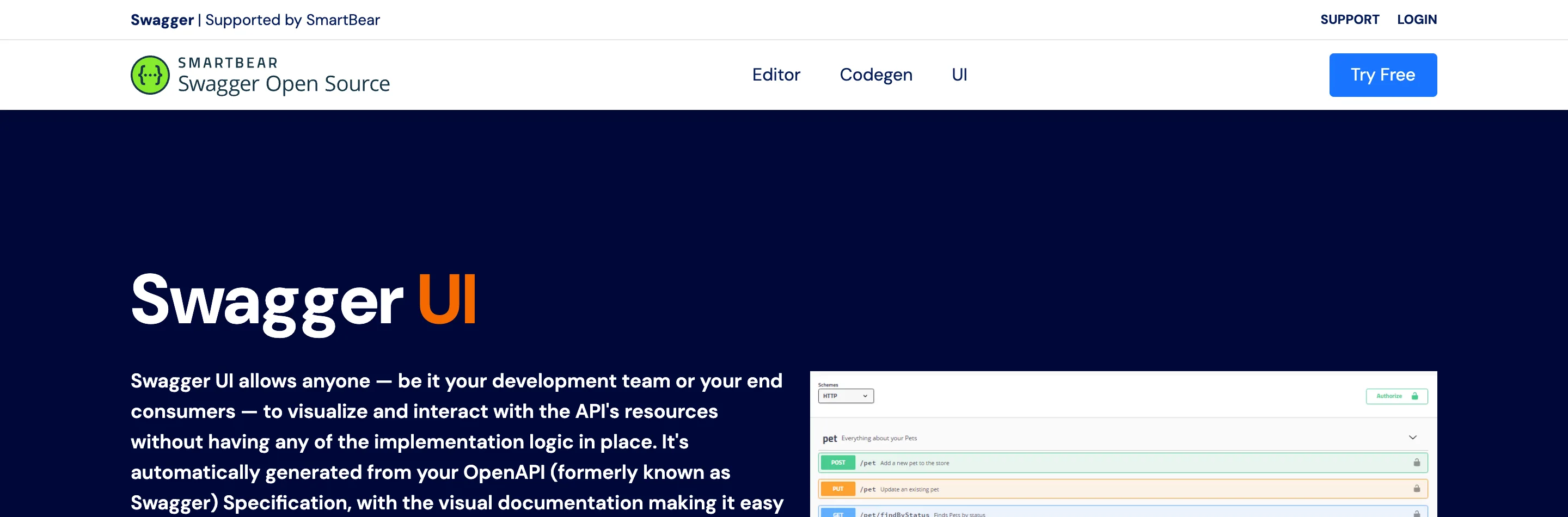This screenshot has width=1568, height=517.
Task: Open the Editor menu item
Action: coord(776,75)
